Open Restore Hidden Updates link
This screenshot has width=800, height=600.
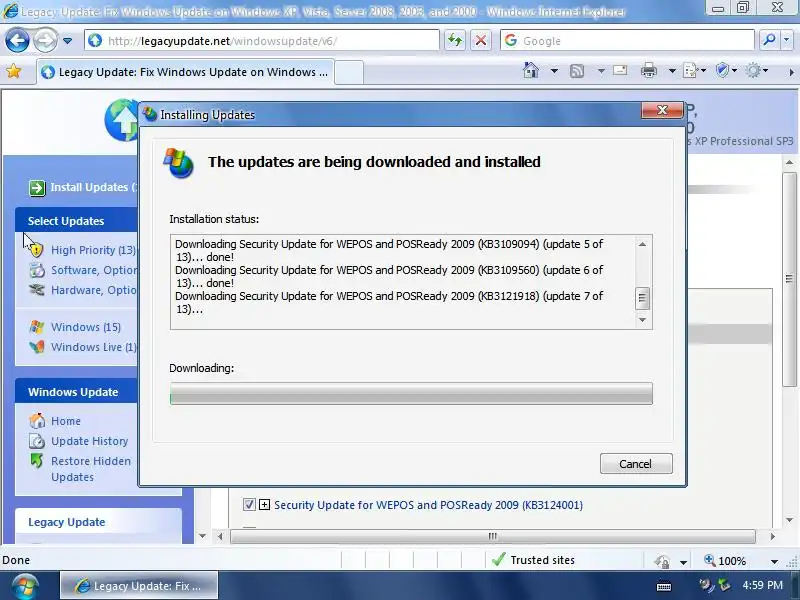pyautogui.click(x=91, y=469)
